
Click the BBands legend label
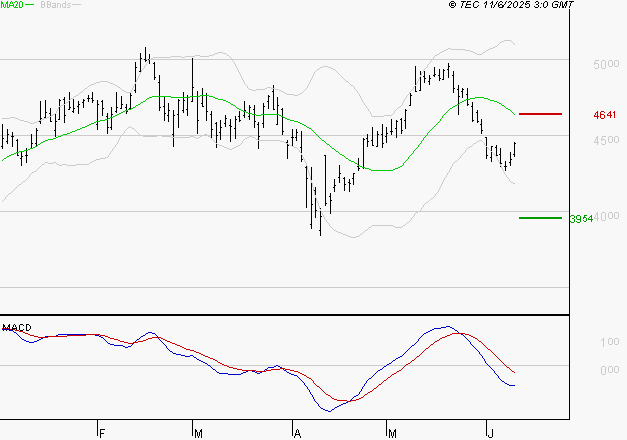click(56, 5)
